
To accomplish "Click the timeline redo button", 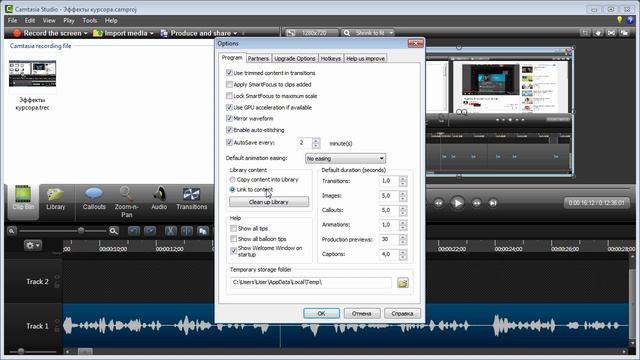I will (x=150, y=231).
